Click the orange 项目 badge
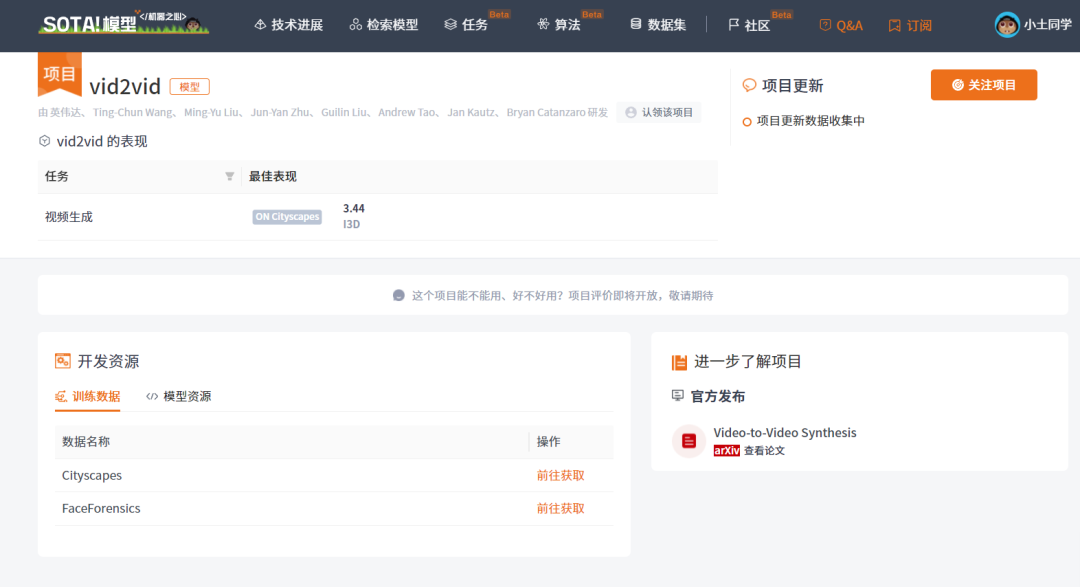This screenshot has width=1080, height=587. pyautogui.click(x=59, y=74)
